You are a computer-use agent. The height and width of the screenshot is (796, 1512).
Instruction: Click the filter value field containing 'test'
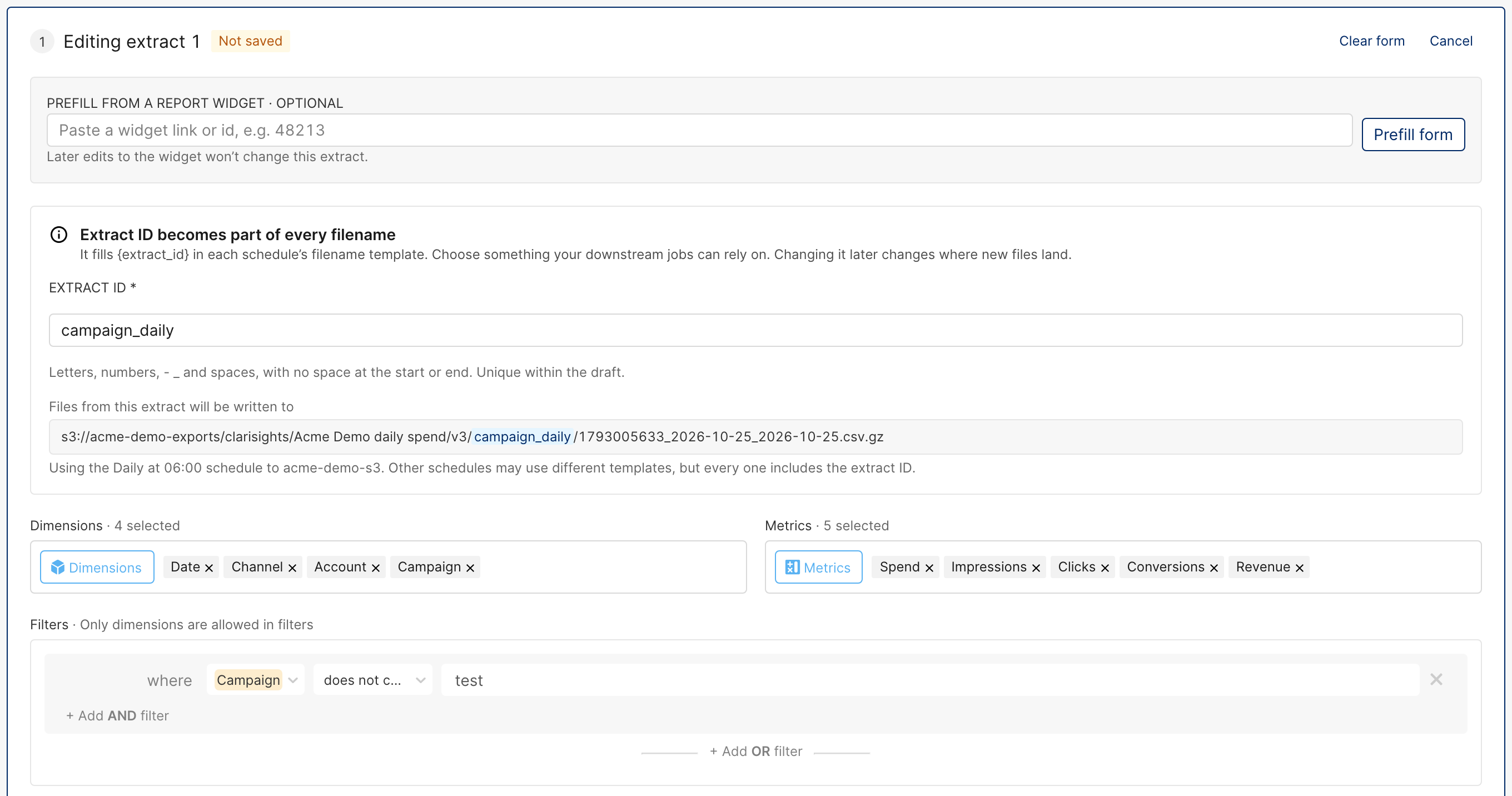pos(931,680)
